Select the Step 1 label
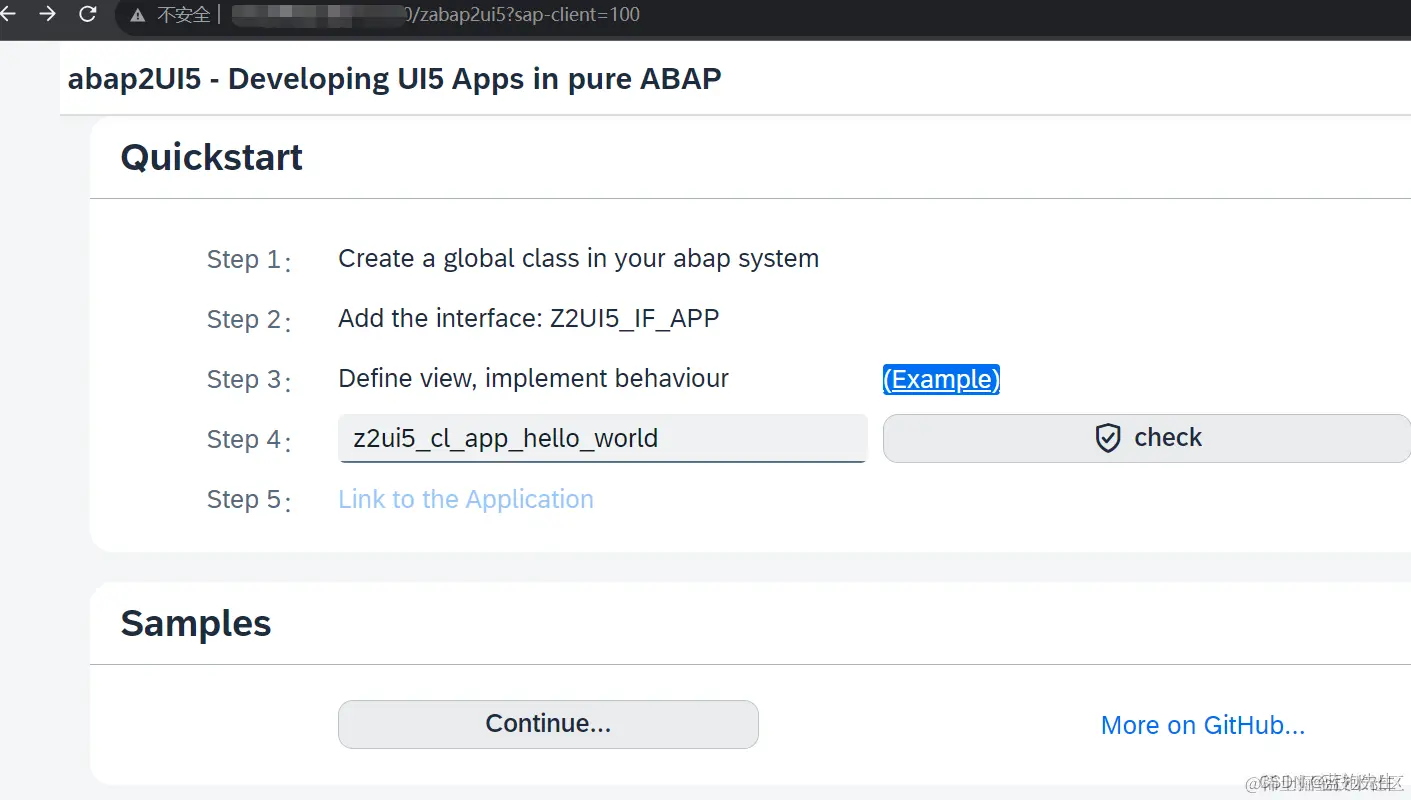Screen dimensions: 1411x800 (248, 260)
